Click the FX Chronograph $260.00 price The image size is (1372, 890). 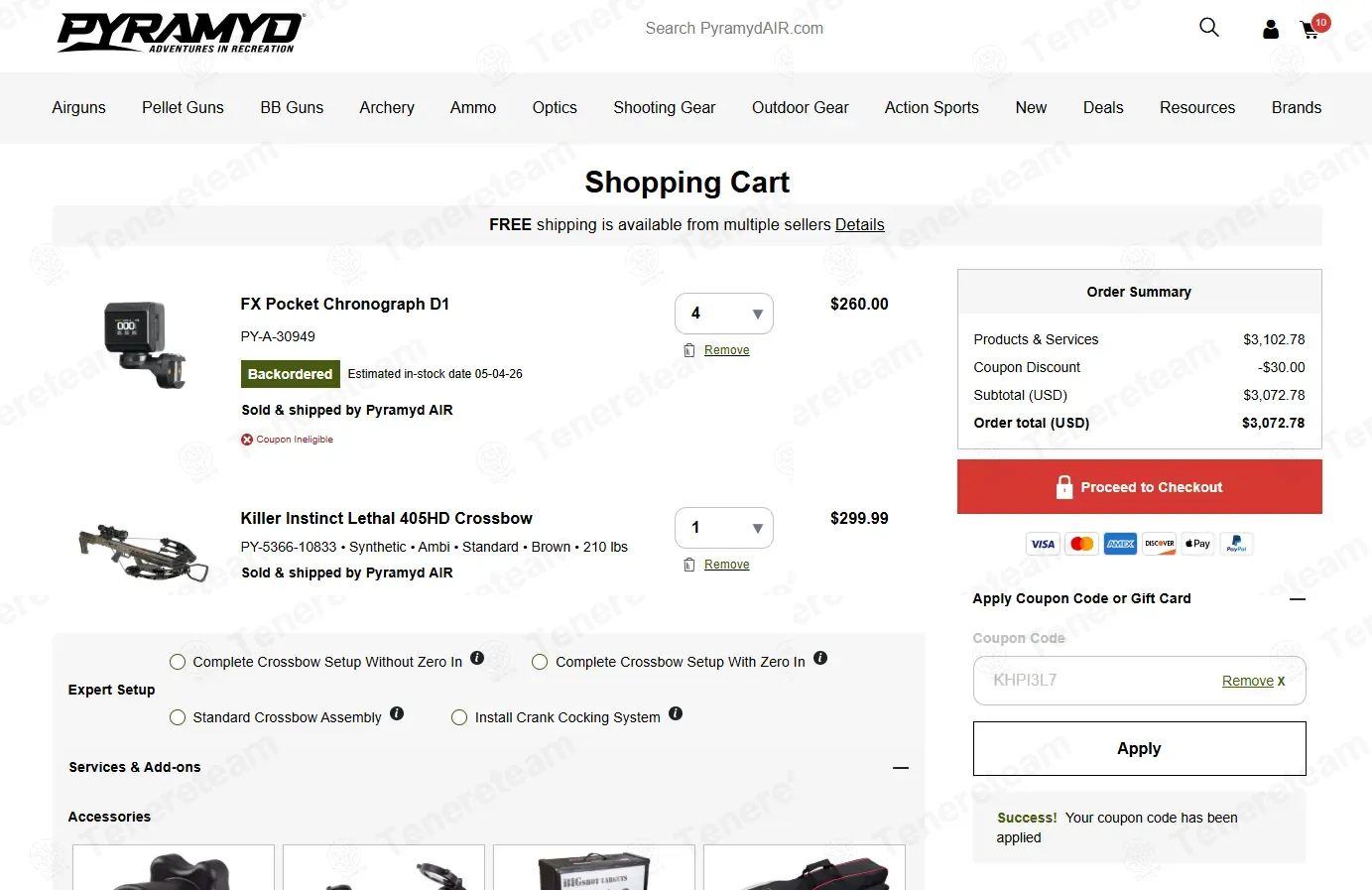859,304
